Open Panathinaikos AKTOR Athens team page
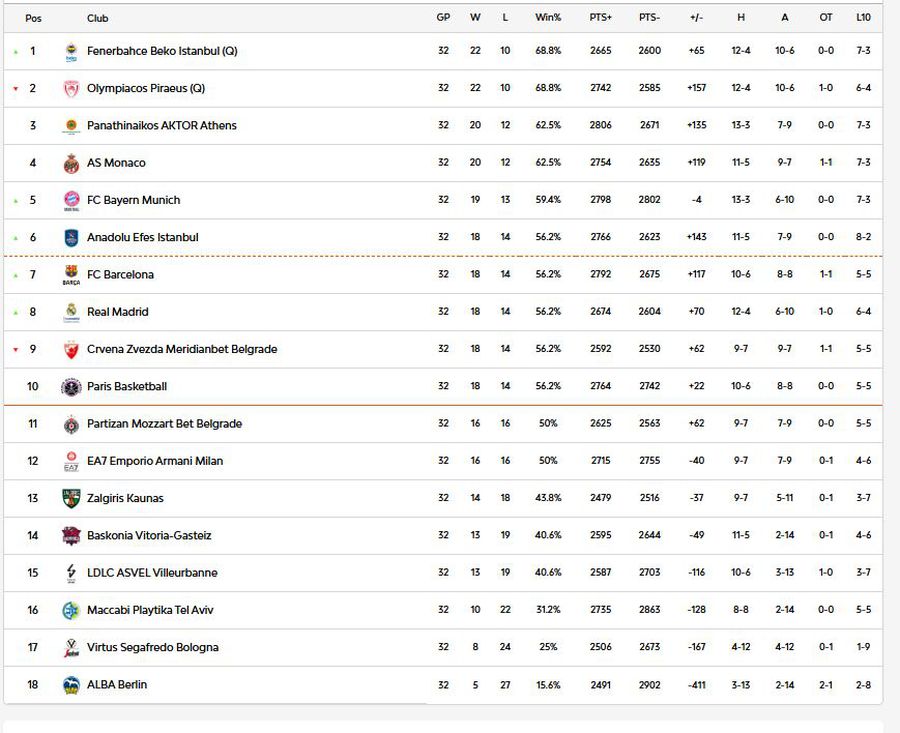Image resolution: width=900 pixels, height=733 pixels. 162,126
